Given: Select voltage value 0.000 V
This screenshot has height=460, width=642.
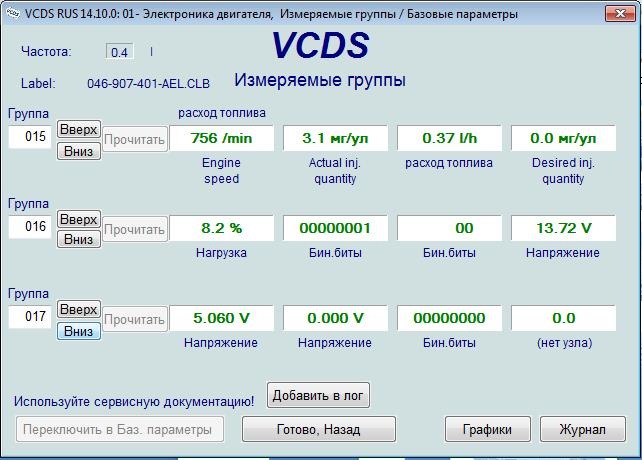Looking at the screenshot, I should (335, 318).
